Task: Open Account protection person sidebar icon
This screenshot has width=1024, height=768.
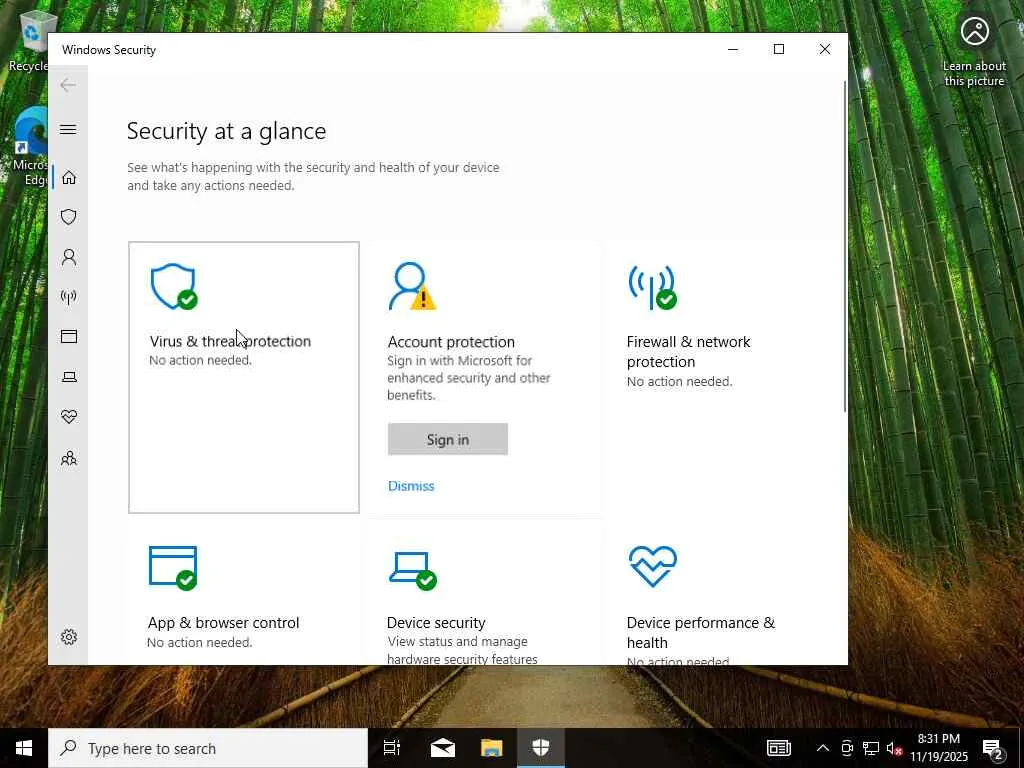Action: click(x=69, y=257)
